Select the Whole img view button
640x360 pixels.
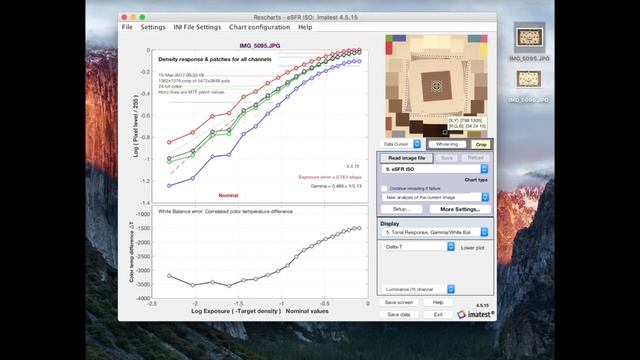tap(447, 144)
